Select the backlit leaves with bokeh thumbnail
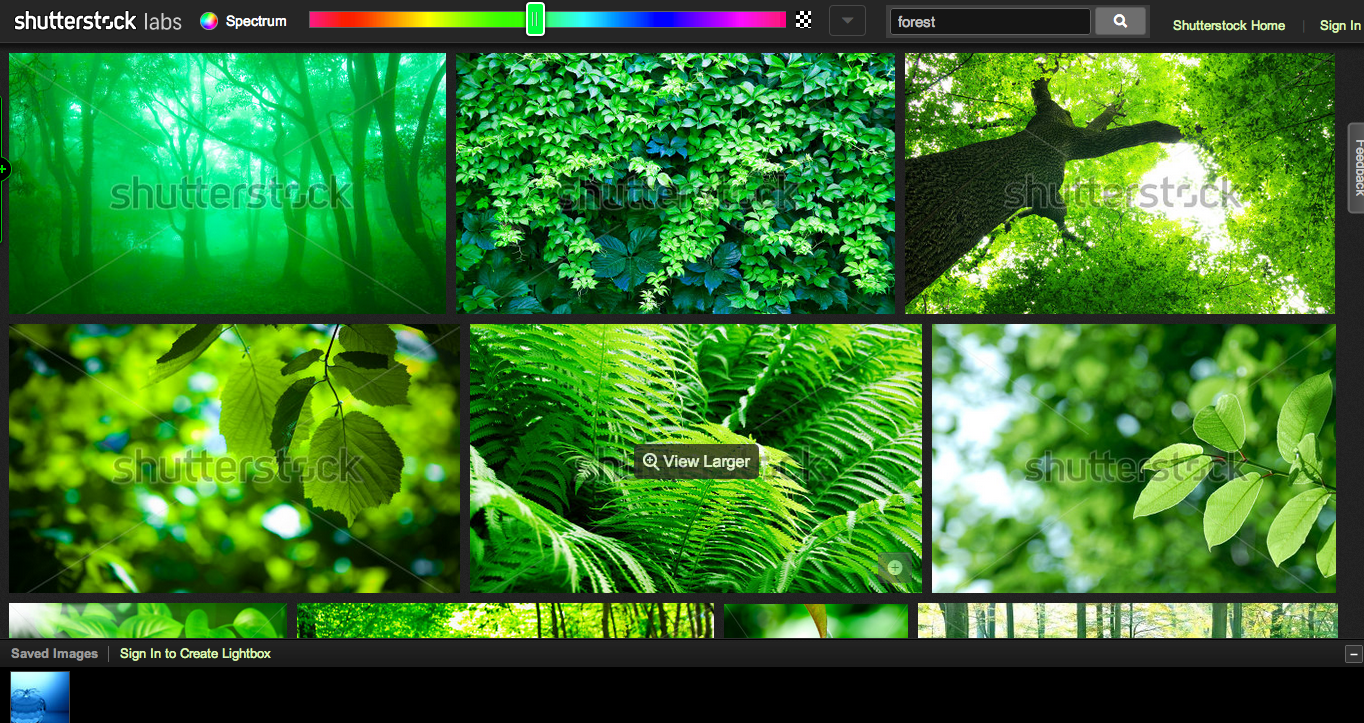 tap(235, 458)
